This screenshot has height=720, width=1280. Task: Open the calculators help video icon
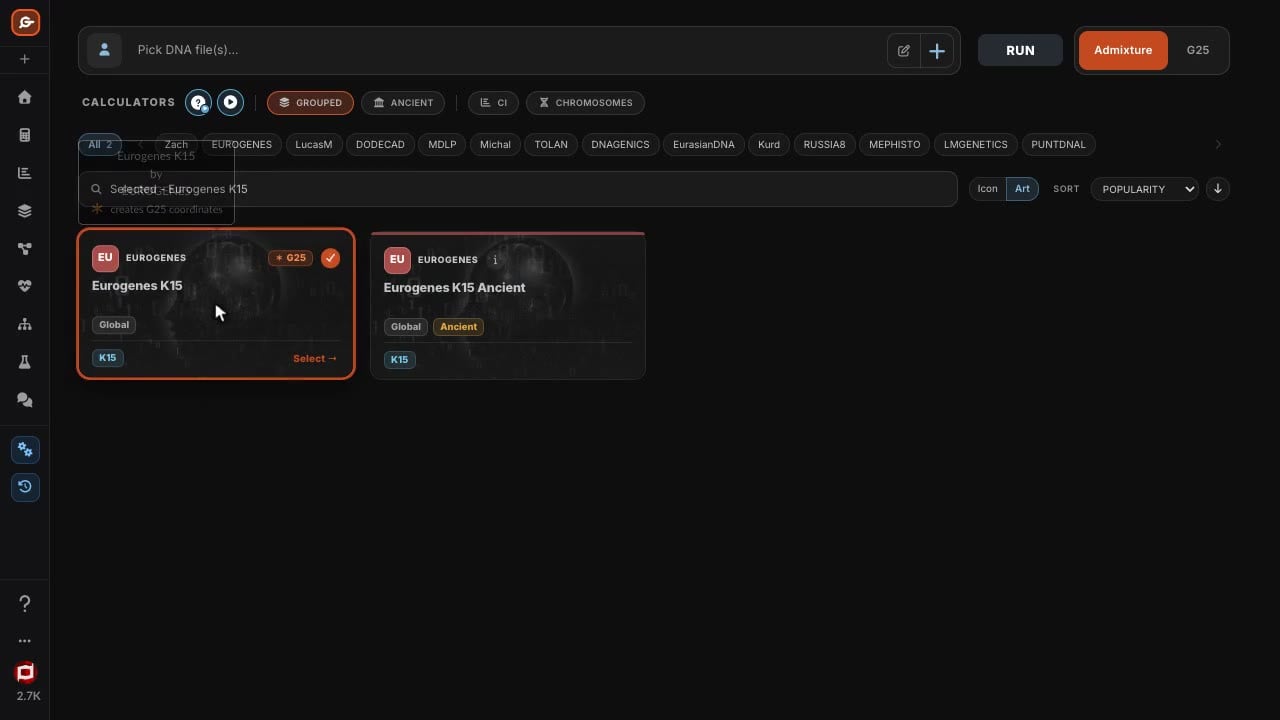(x=198, y=102)
